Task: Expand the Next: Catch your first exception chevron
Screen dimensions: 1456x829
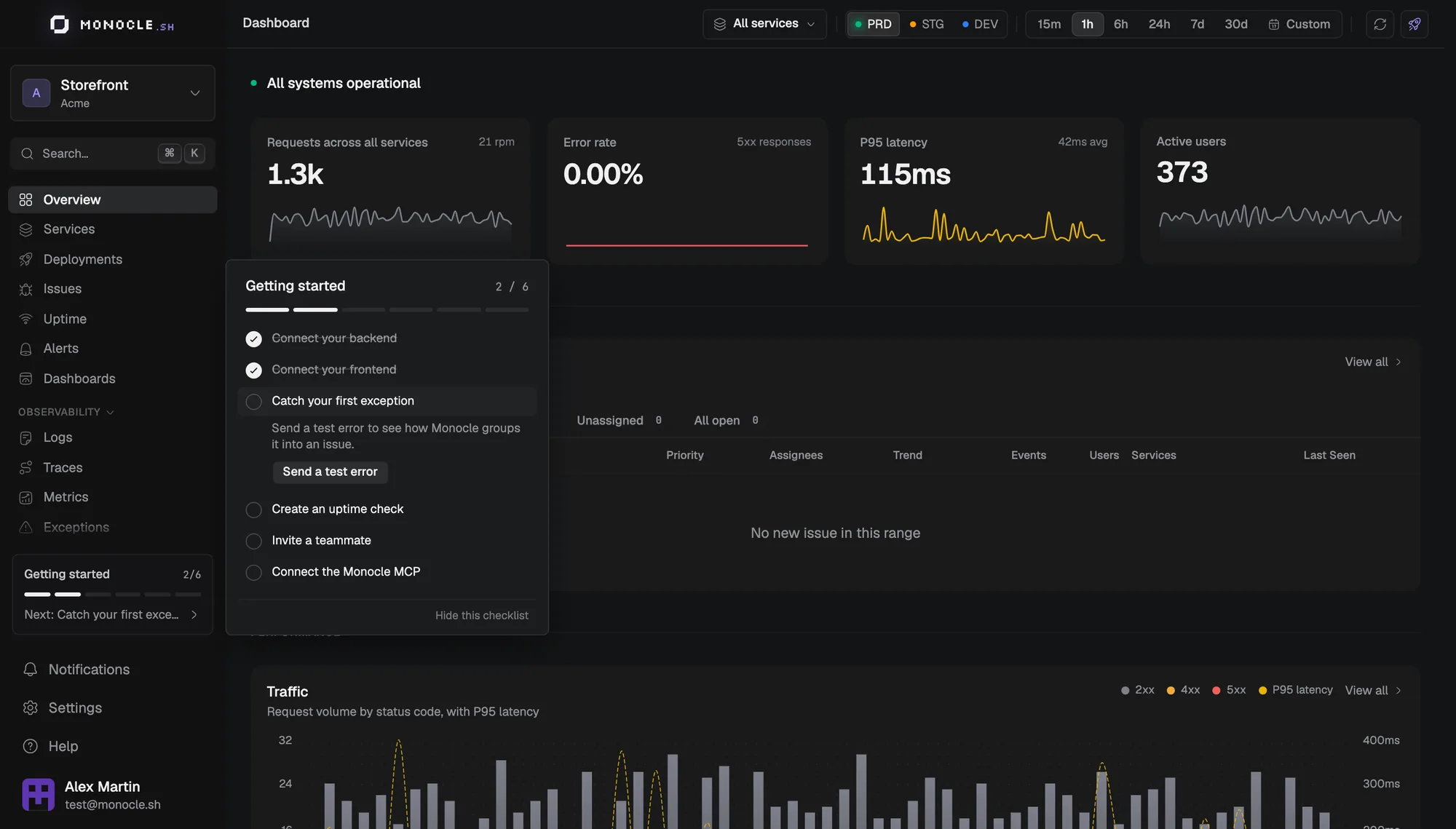Action: [x=194, y=615]
